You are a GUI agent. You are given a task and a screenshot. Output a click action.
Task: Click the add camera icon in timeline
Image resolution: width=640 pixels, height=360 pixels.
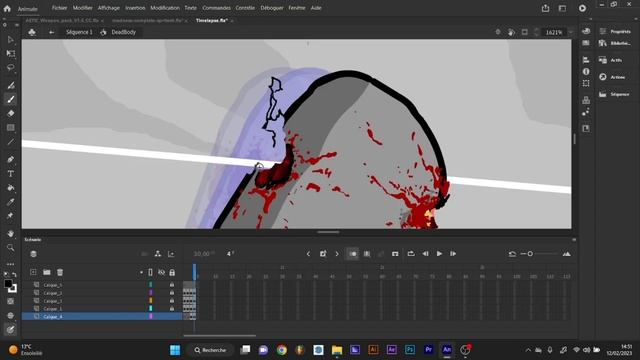click(144, 254)
